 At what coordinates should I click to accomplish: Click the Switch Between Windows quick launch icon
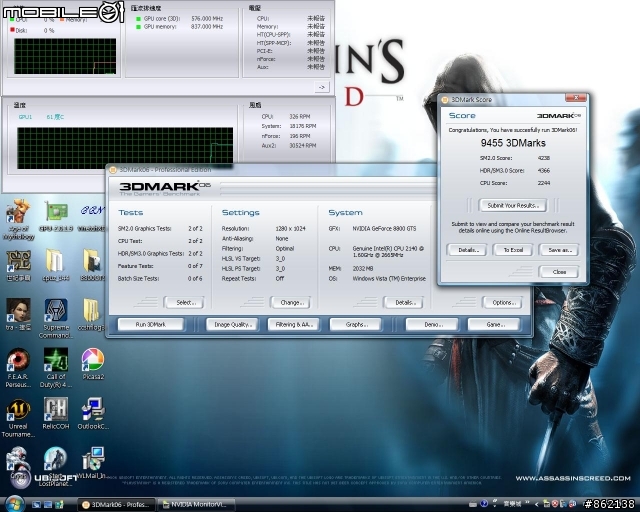pyautogui.click(x=48, y=505)
